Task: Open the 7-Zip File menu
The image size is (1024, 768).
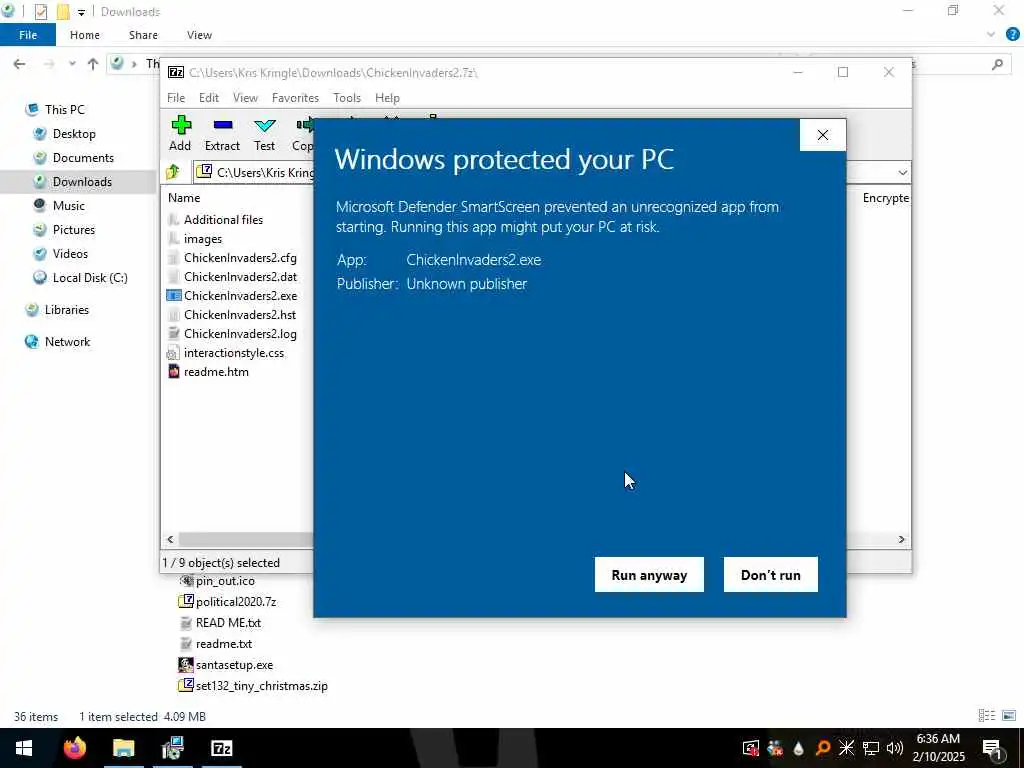Action: point(176,98)
